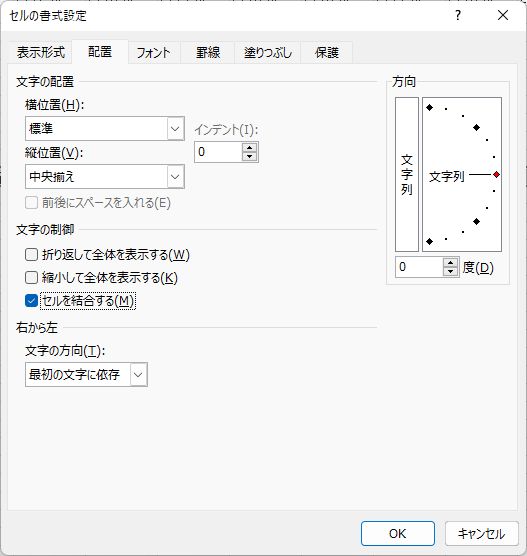Open 文字の方向 dropdown

click(x=86, y=374)
